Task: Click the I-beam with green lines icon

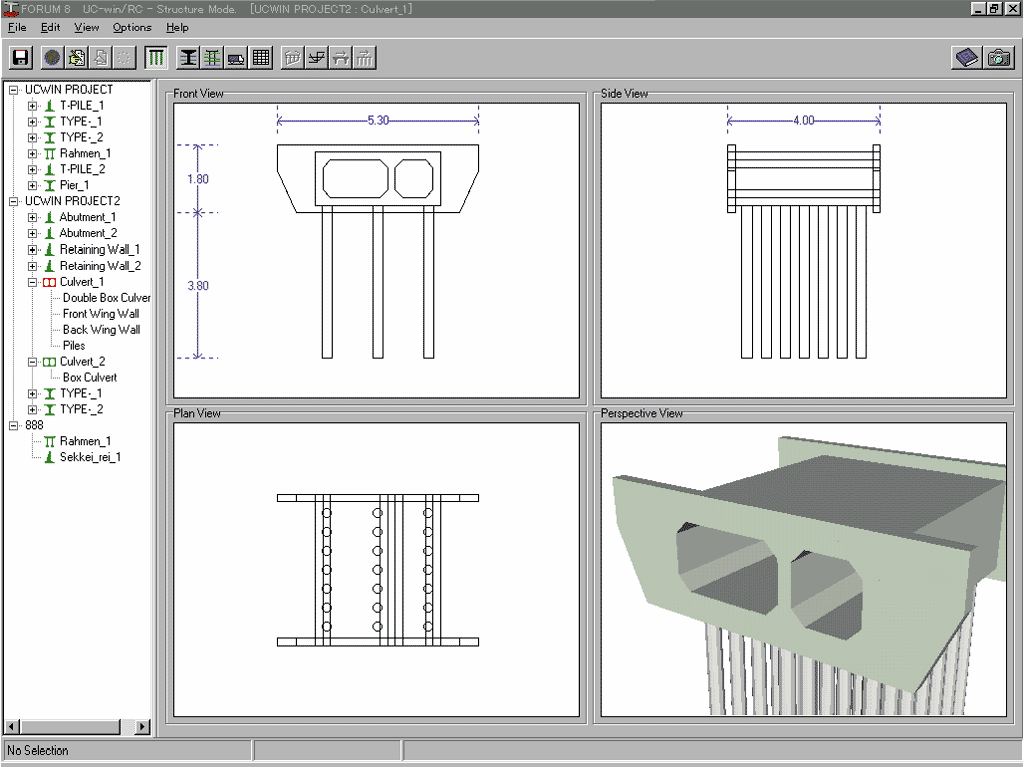Action: coord(212,58)
